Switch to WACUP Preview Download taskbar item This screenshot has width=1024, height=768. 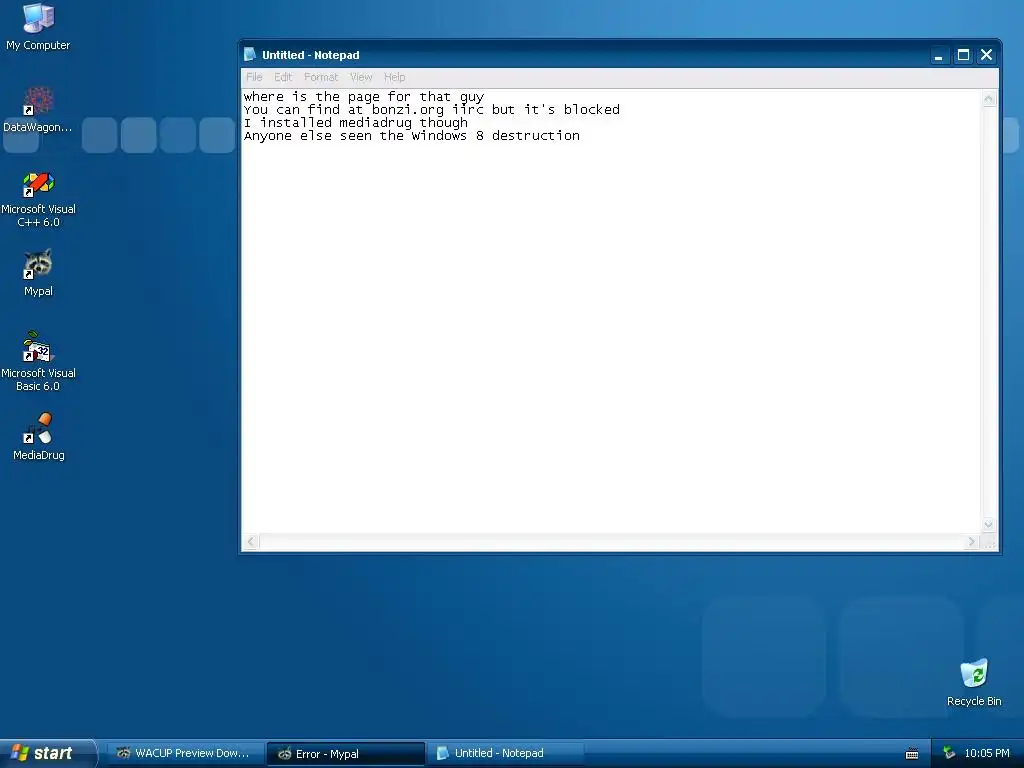tap(185, 753)
